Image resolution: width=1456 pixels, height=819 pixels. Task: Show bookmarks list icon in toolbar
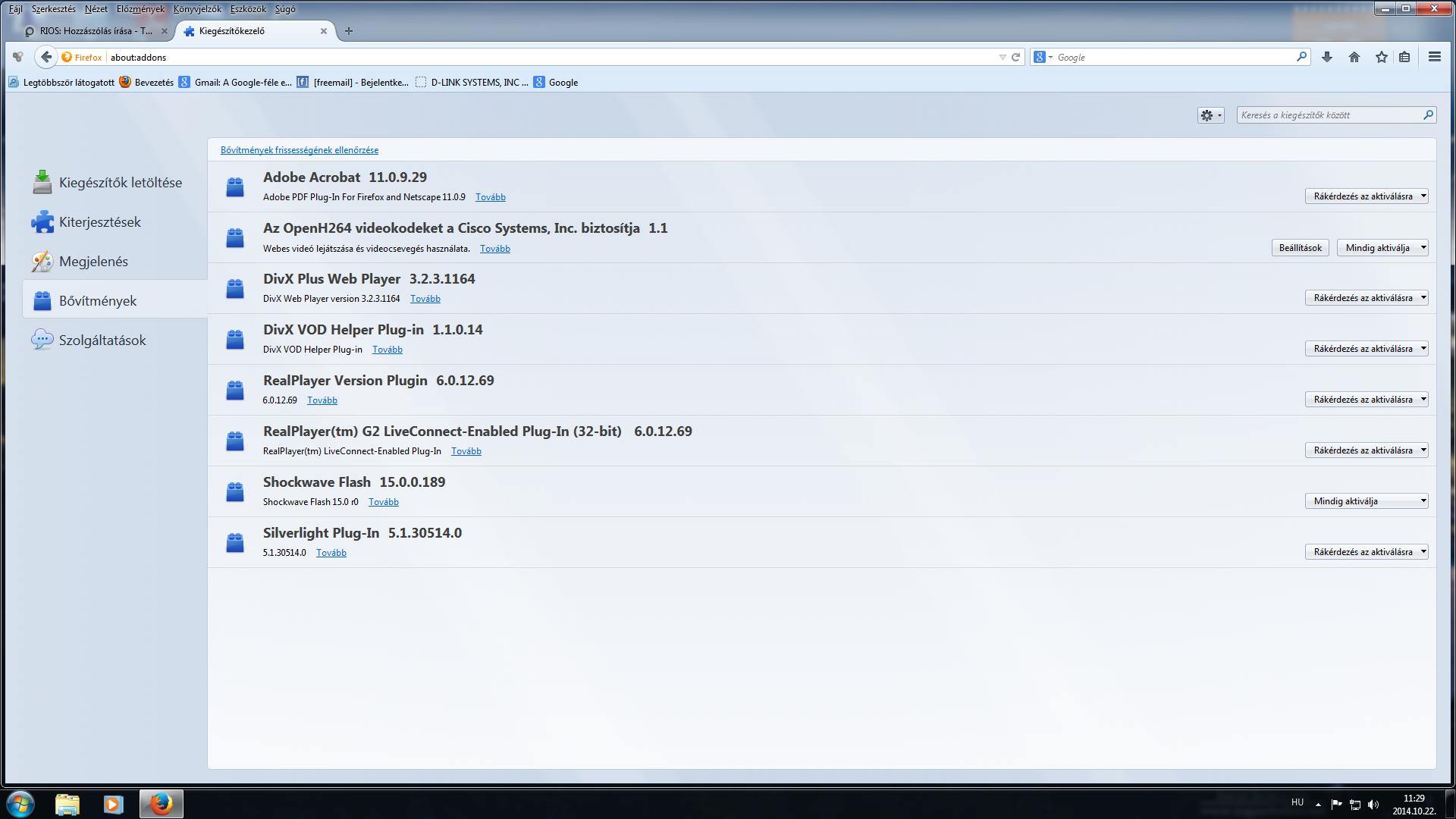(1404, 57)
